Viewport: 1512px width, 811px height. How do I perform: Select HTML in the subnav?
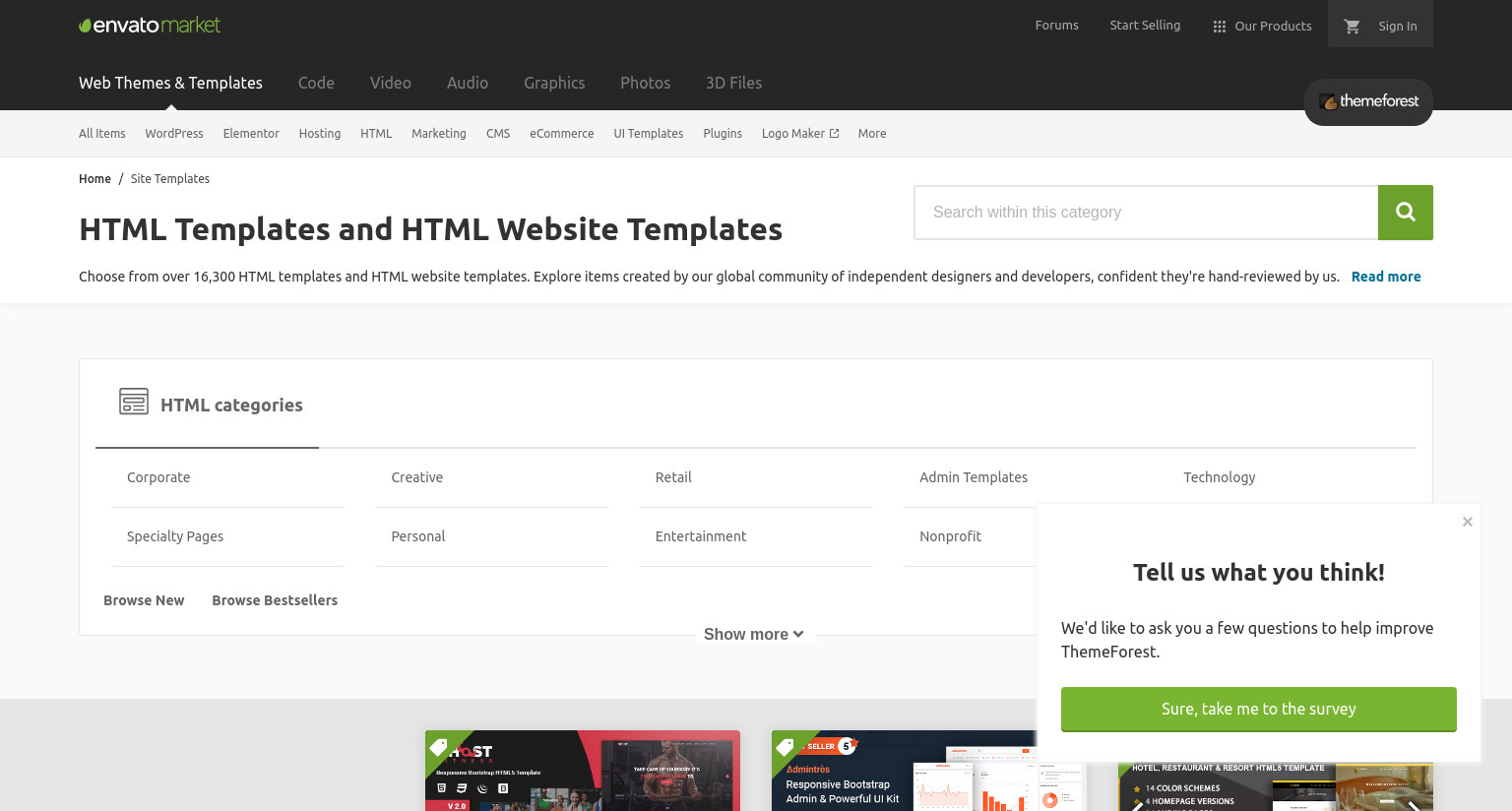pos(376,134)
